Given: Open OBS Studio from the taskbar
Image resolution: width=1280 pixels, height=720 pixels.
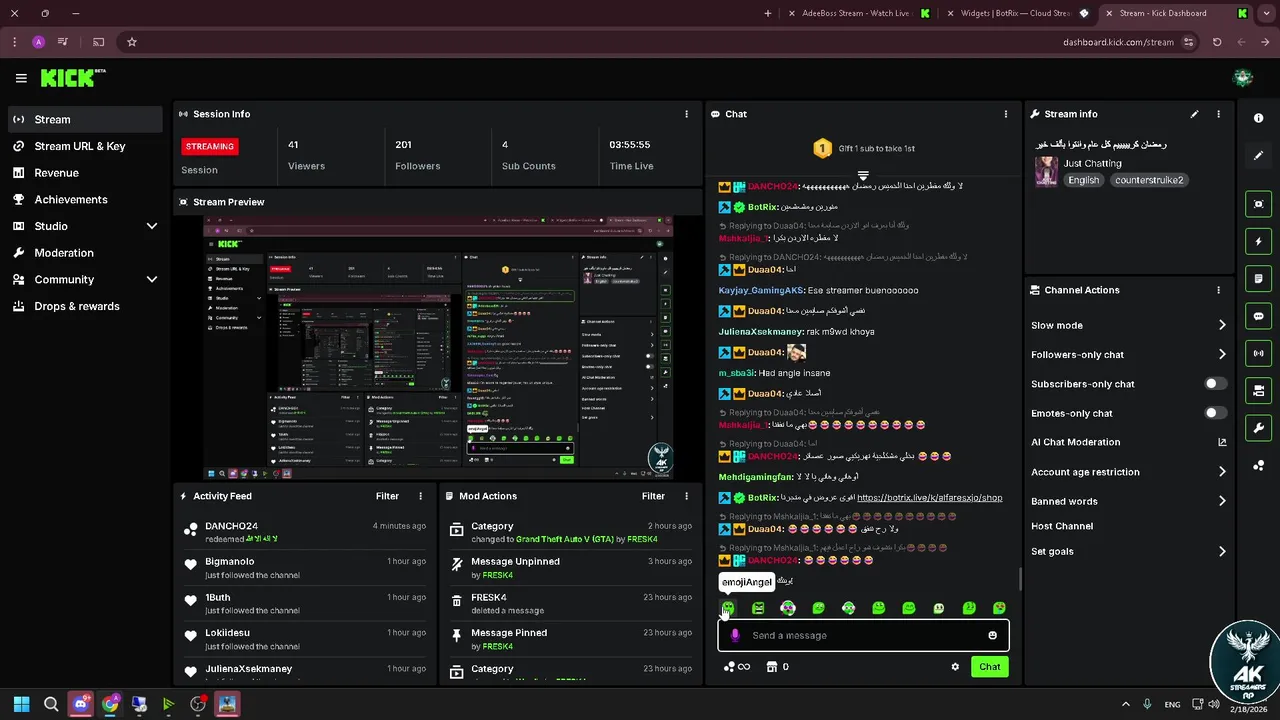Looking at the screenshot, I should [198, 704].
